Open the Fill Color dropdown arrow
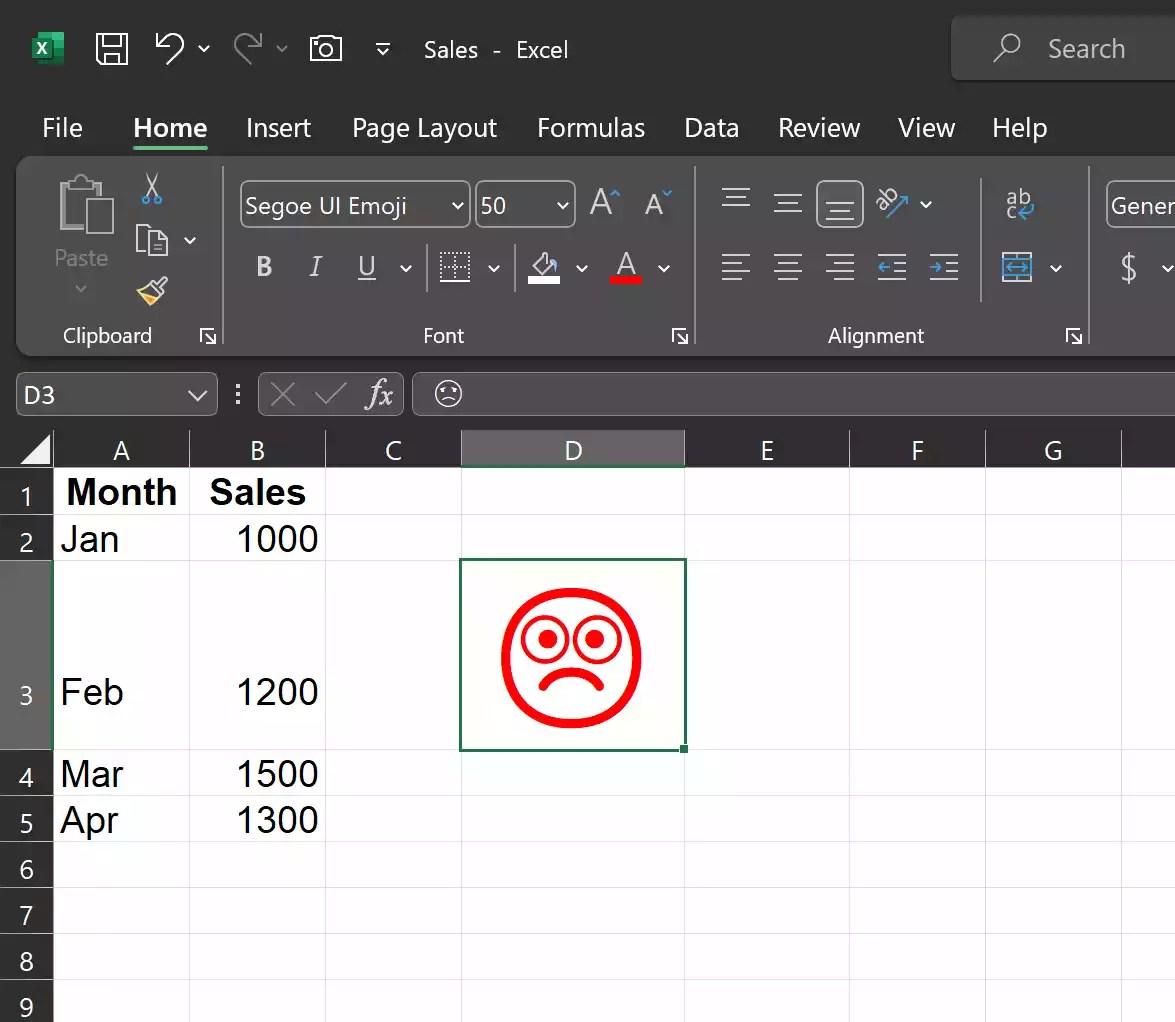The height and width of the screenshot is (1022, 1175). coord(583,268)
